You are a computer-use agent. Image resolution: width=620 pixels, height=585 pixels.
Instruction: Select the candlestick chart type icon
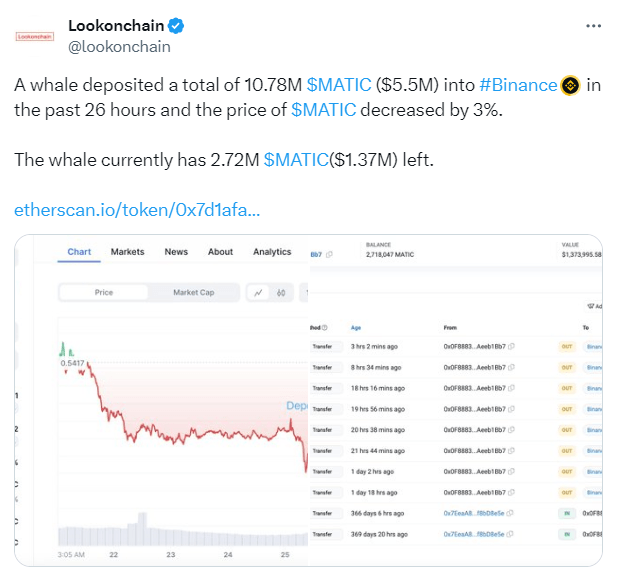pos(282,293)
